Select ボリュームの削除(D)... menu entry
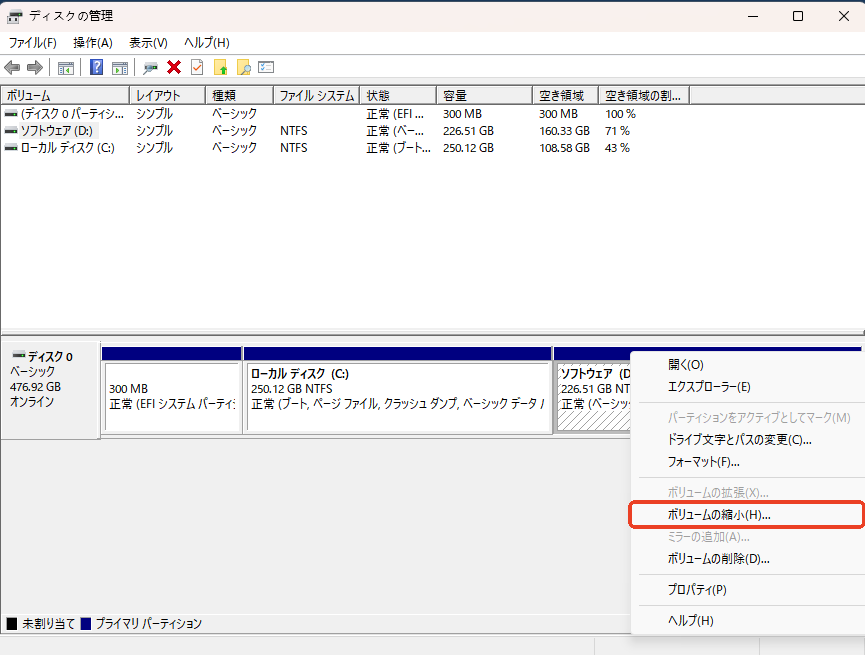 coord(718,559)
